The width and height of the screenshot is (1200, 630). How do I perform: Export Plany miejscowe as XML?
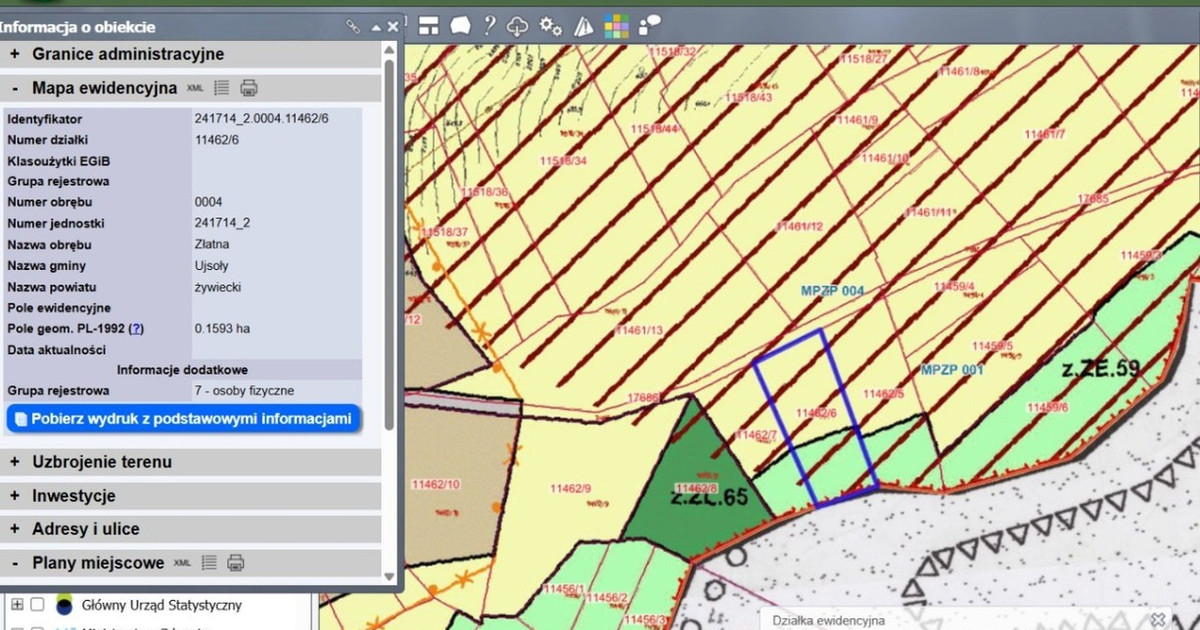point(182,563)
